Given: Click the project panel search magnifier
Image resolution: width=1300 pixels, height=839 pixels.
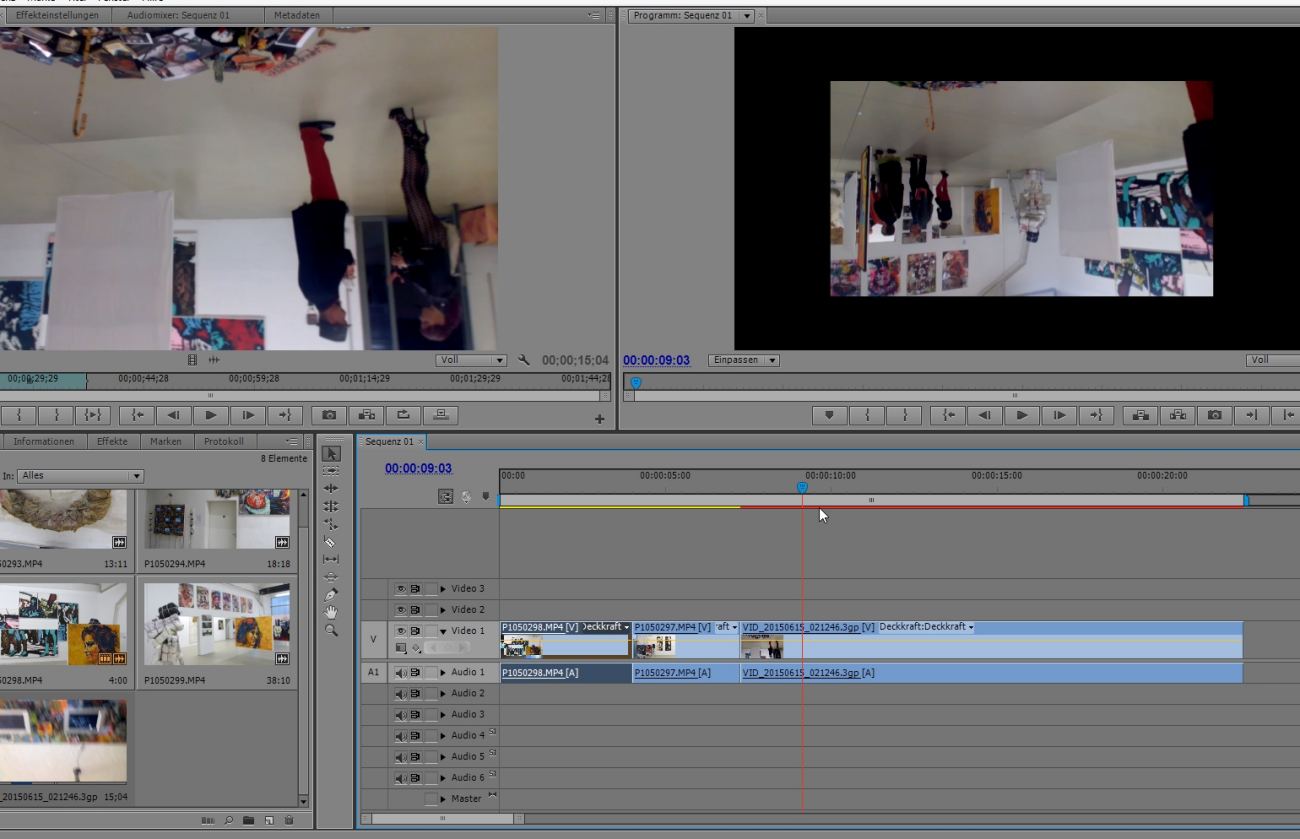Looking at the screenshot, I should point(229,820).
